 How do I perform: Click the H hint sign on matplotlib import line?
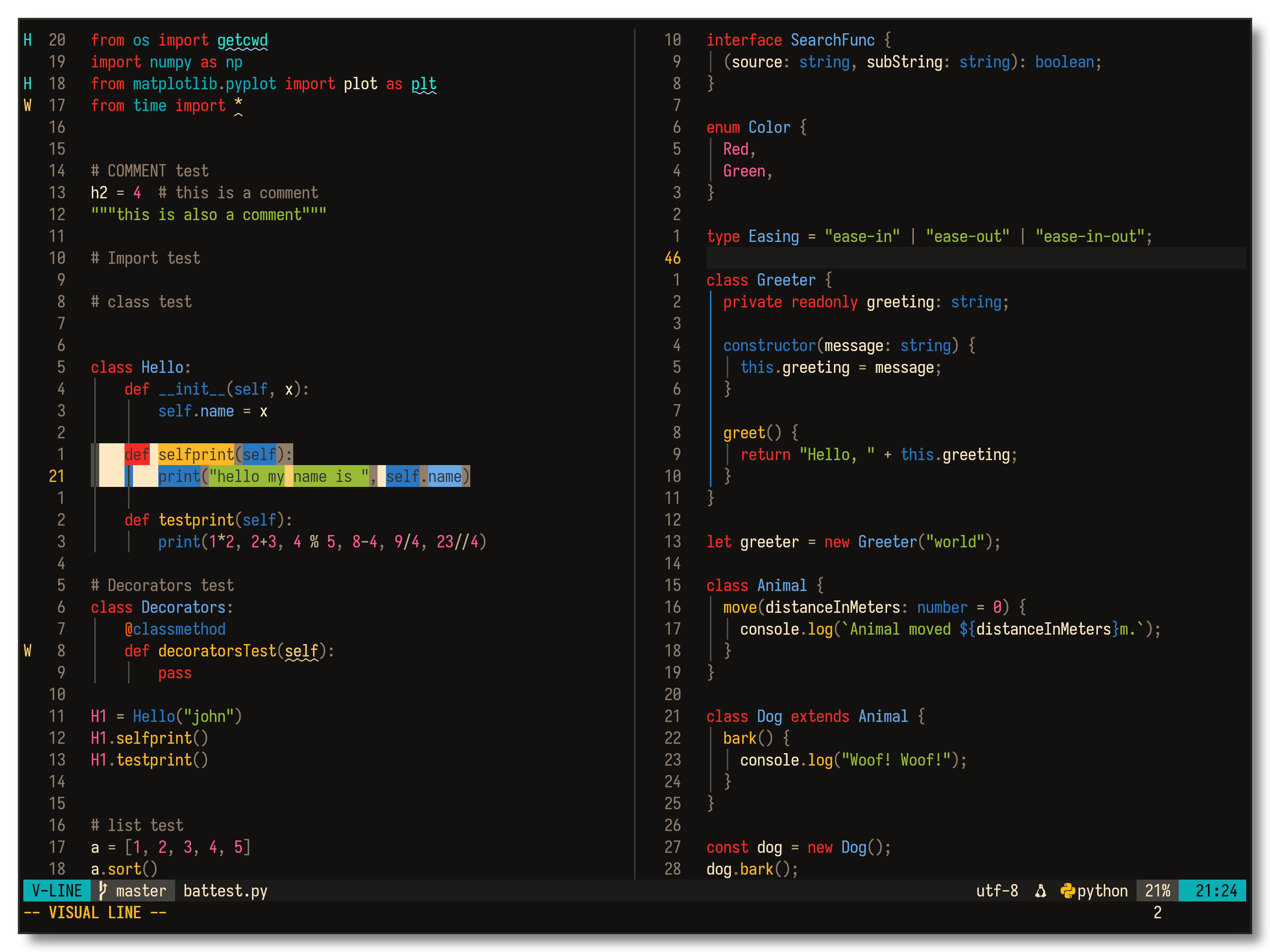pyautogui.click(x=28, y=84)
